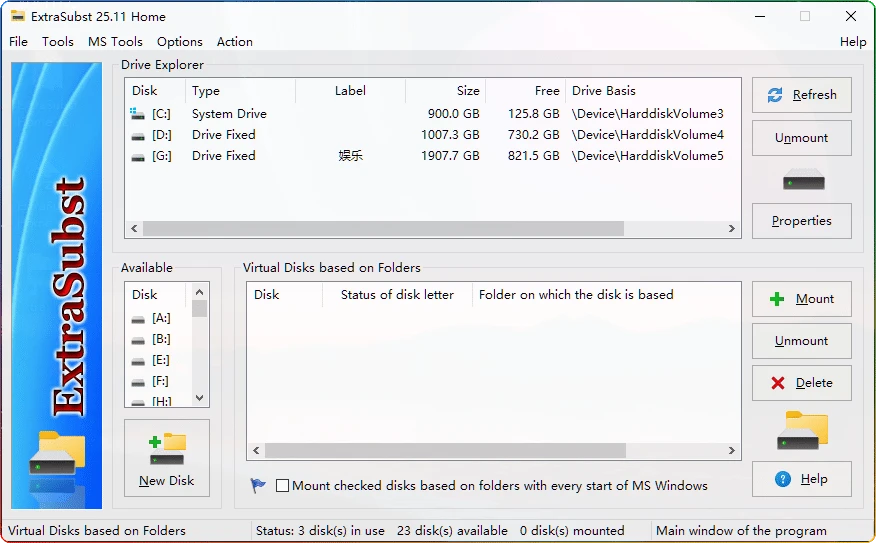Click the green plus Mount button
The height and width of the screenshot is (543, 876).
pyautogui.click(x=801, y=299)
